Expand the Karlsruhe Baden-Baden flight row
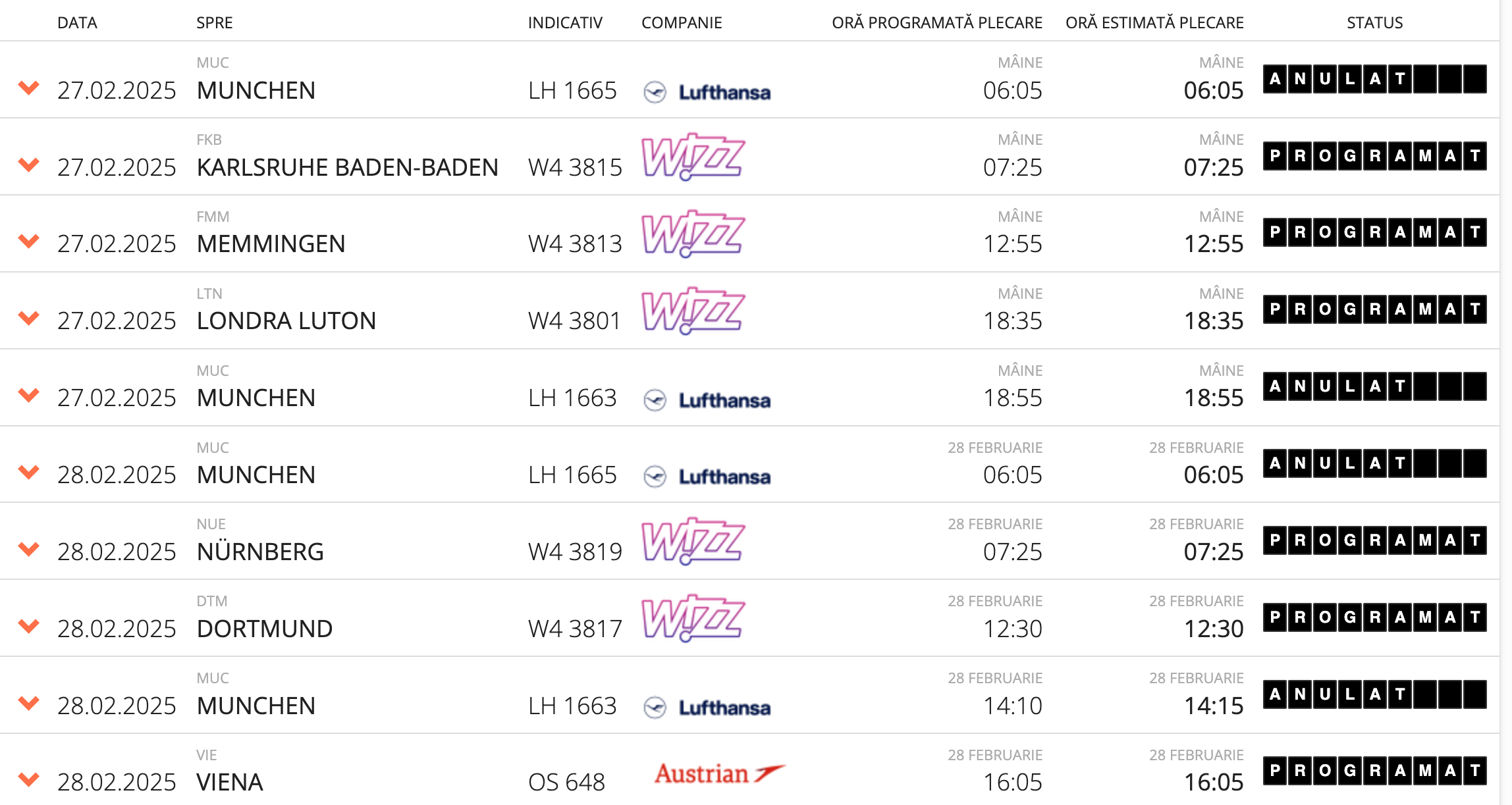 tap(29, 164)
